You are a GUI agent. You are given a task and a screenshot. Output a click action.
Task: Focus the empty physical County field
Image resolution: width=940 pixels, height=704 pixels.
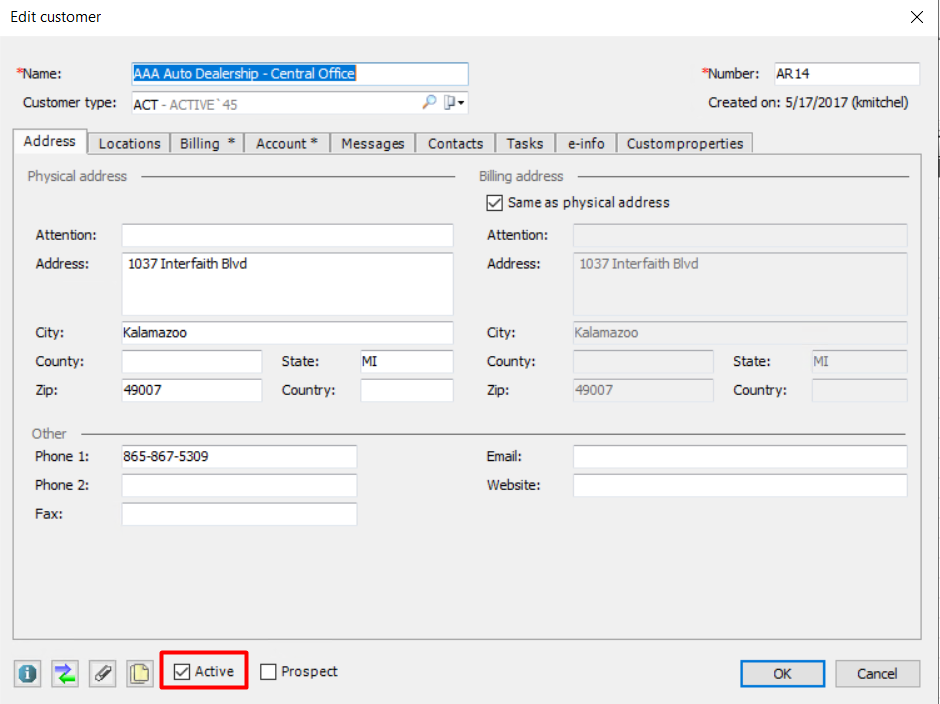(x=192, y=362)
